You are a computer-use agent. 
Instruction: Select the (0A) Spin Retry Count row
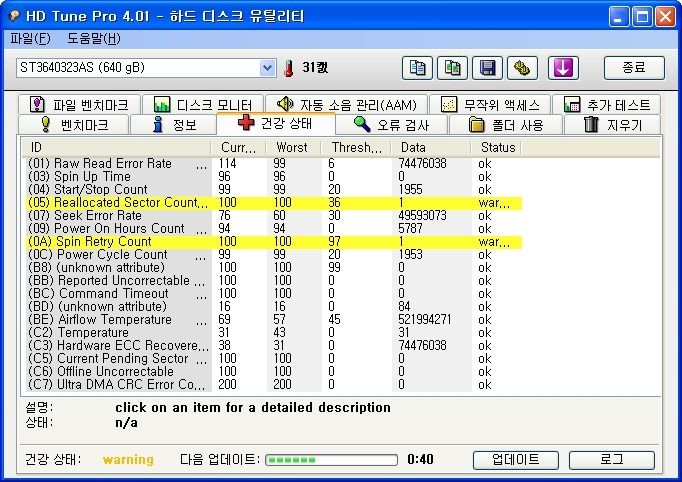[x=272, y=242]
